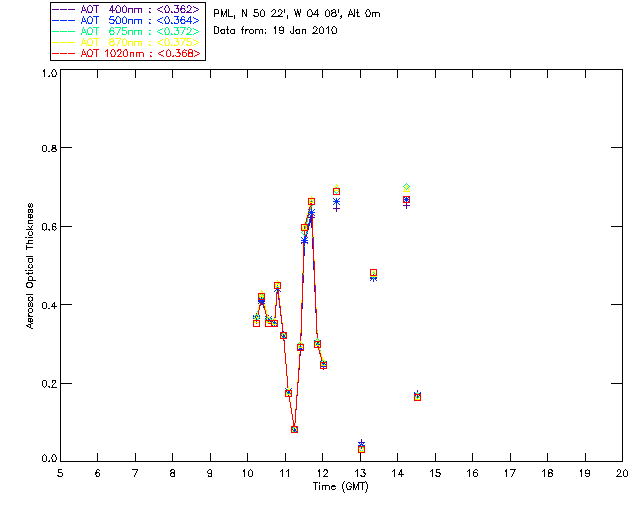Click the 'Data from: 19 Jan 2010' text

click(x=275, y=31)
